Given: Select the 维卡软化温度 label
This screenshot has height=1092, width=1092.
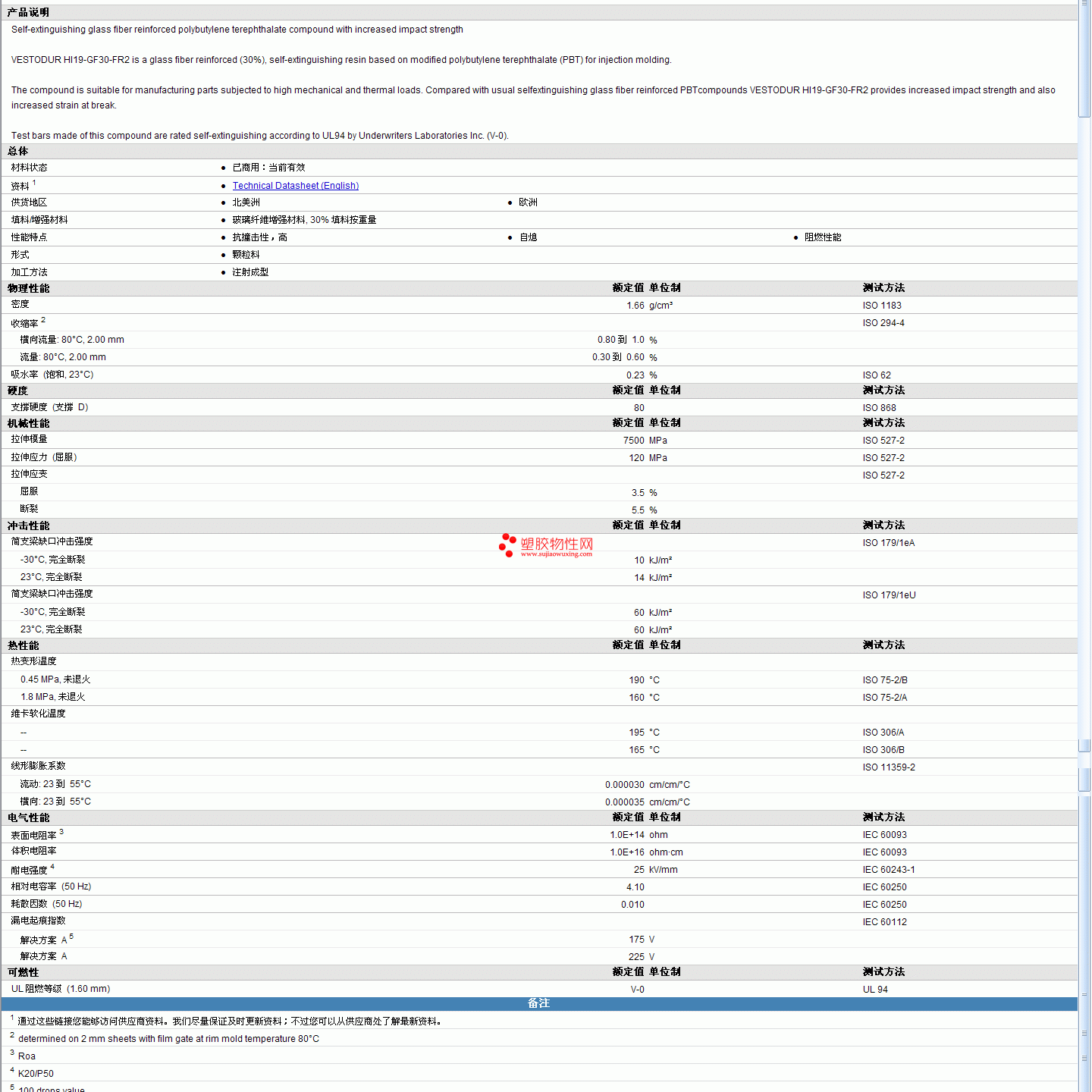Looking at the screenshot, I should (38, 714).
